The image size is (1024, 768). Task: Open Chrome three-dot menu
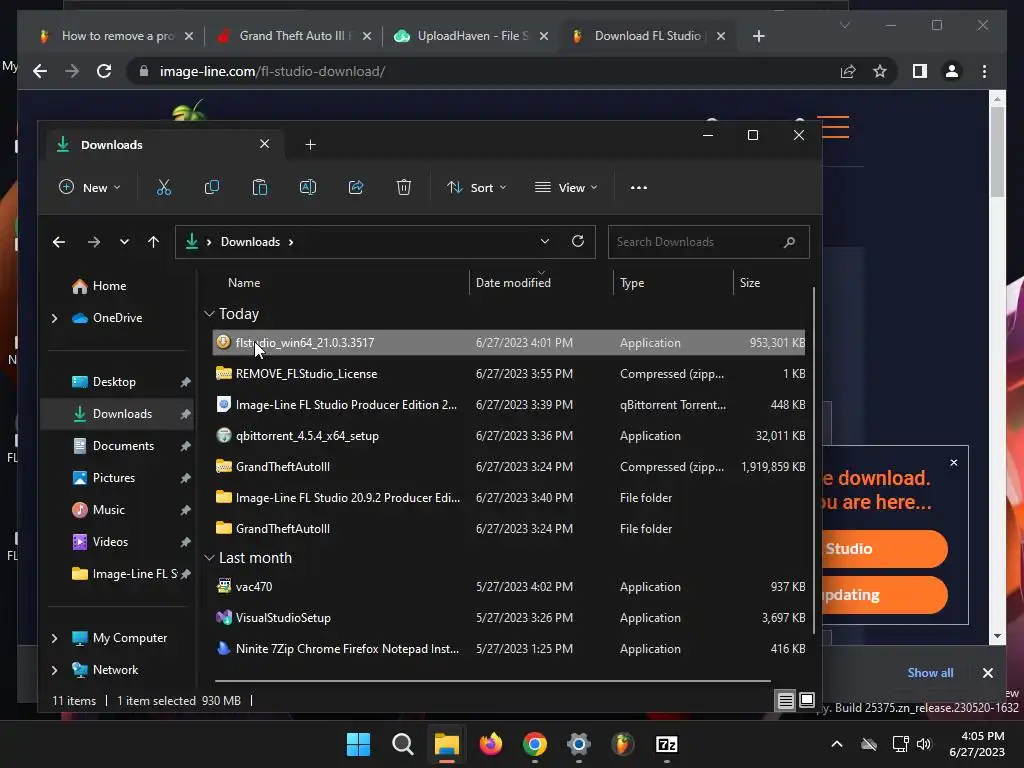tap(984, 71)
